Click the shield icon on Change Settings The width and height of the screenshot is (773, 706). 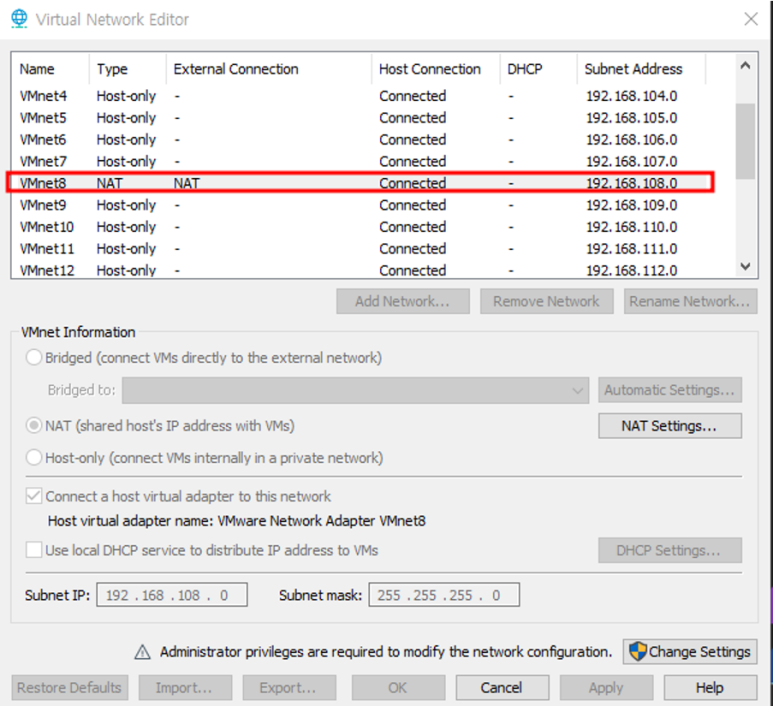point(637,652)
